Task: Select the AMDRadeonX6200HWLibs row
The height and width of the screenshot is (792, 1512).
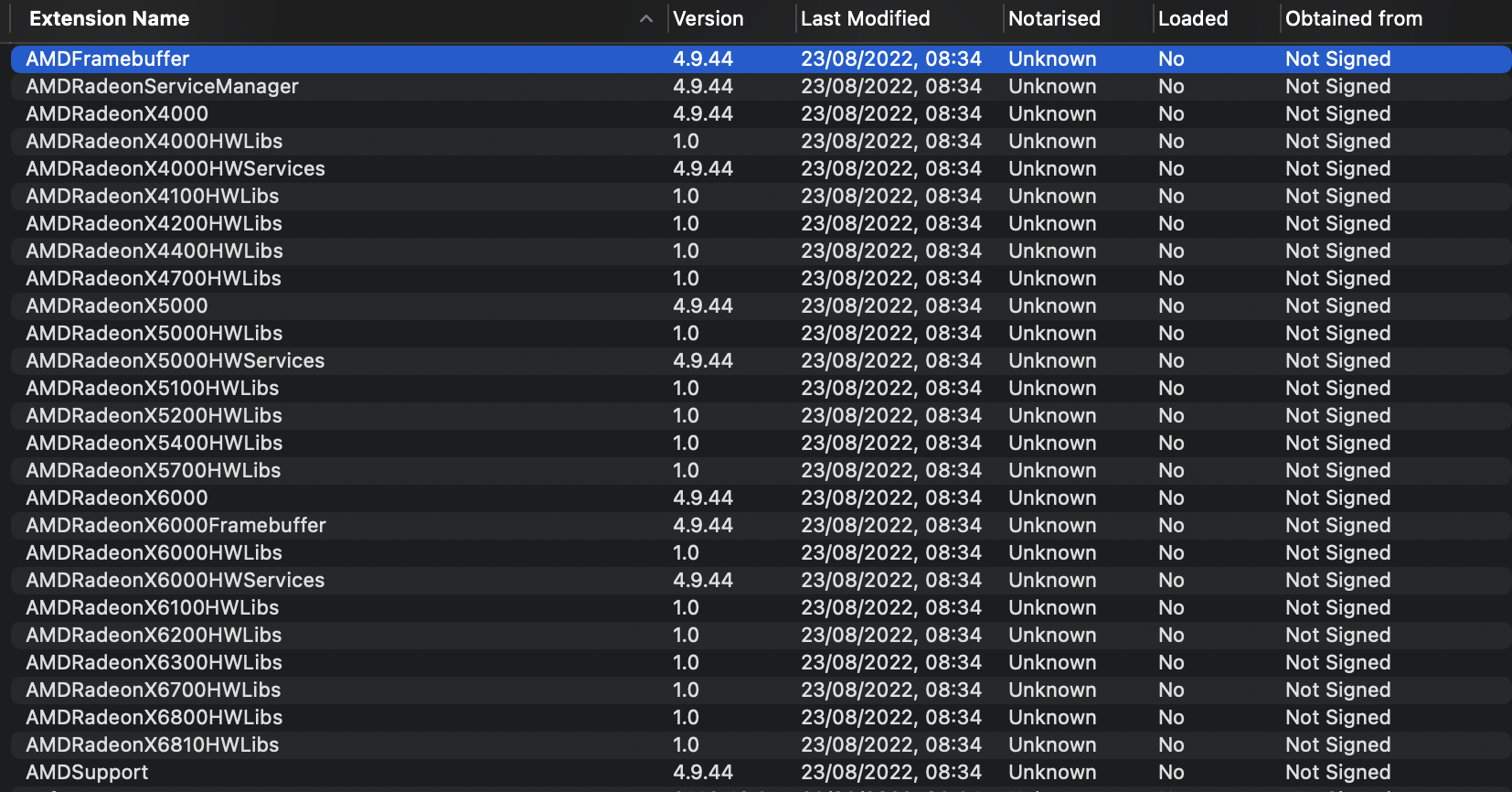Action: click(x=761, y=635)
